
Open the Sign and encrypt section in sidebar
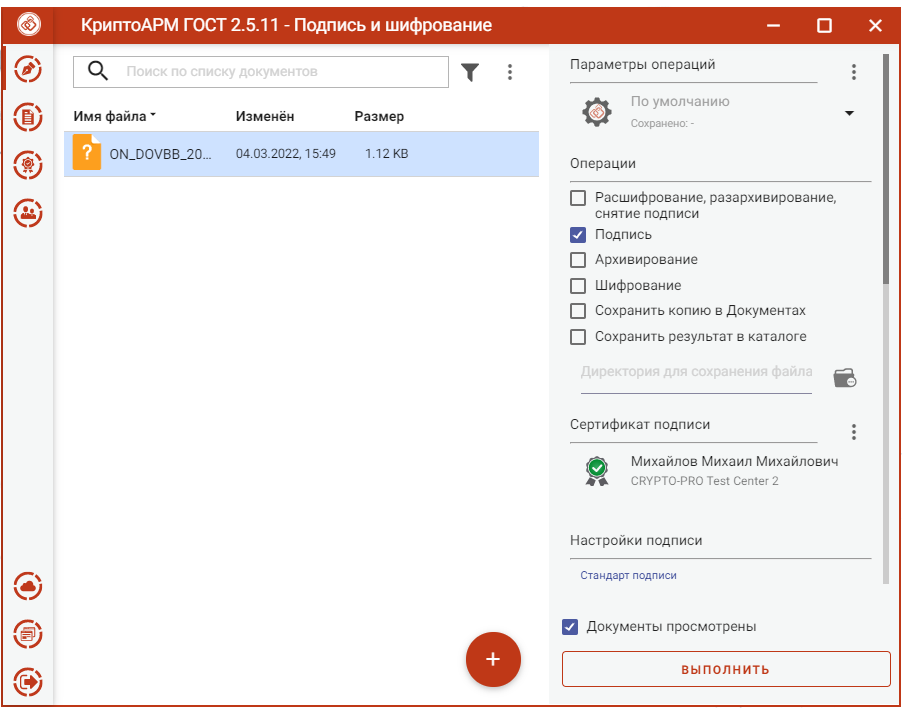tap(28, 70)
